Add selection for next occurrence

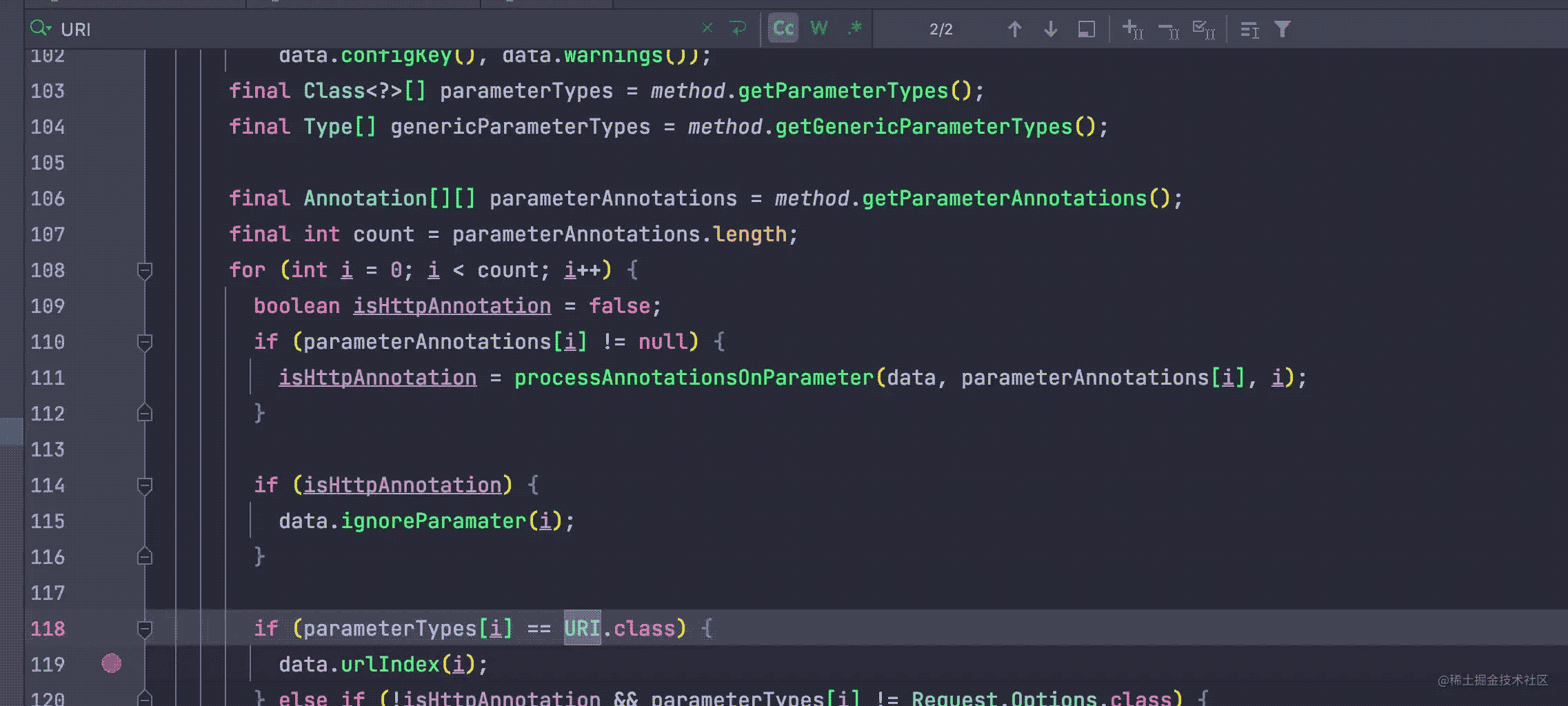coord(1133,30)
